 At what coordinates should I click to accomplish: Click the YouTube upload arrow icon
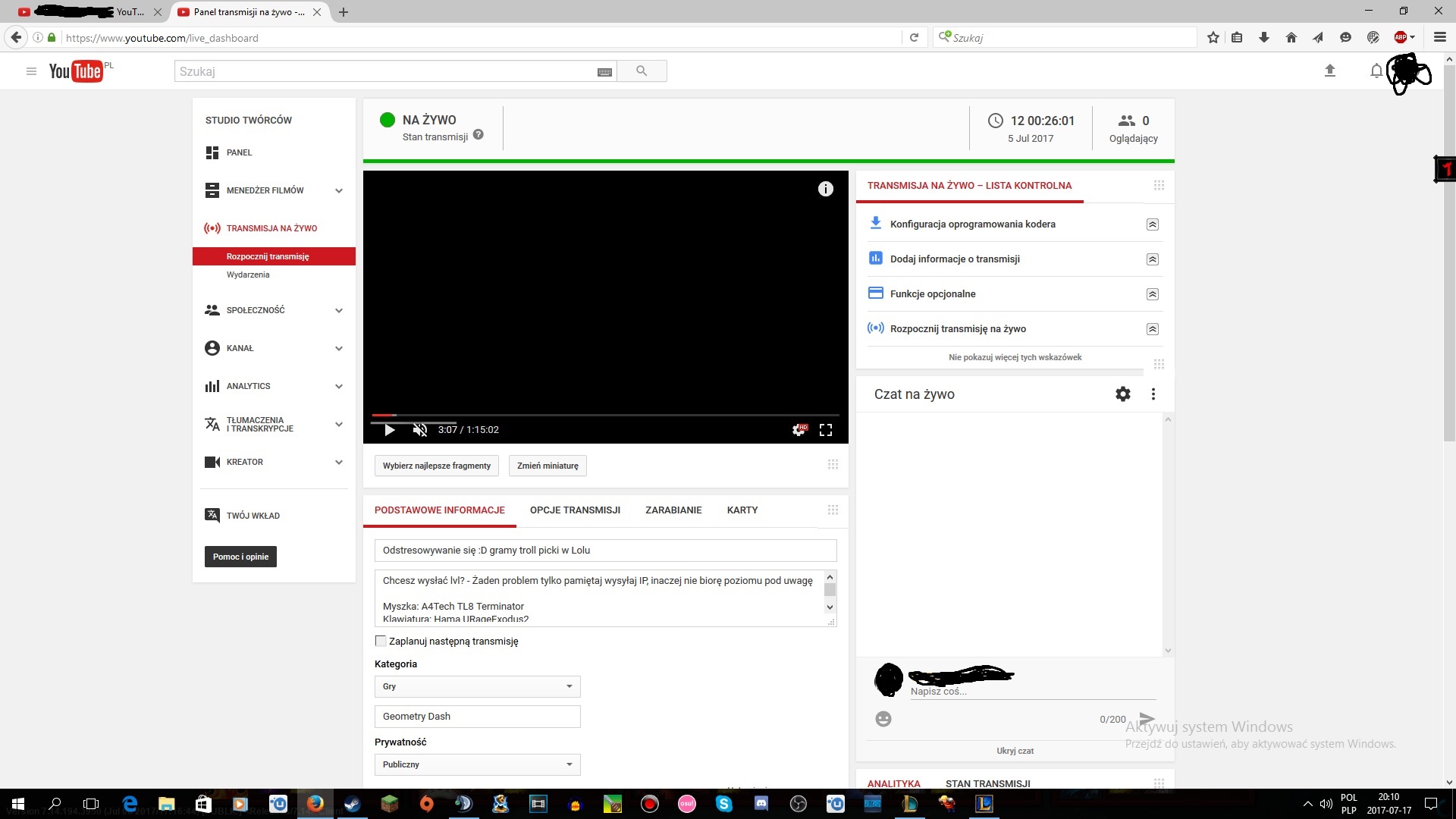point(1329,71)
